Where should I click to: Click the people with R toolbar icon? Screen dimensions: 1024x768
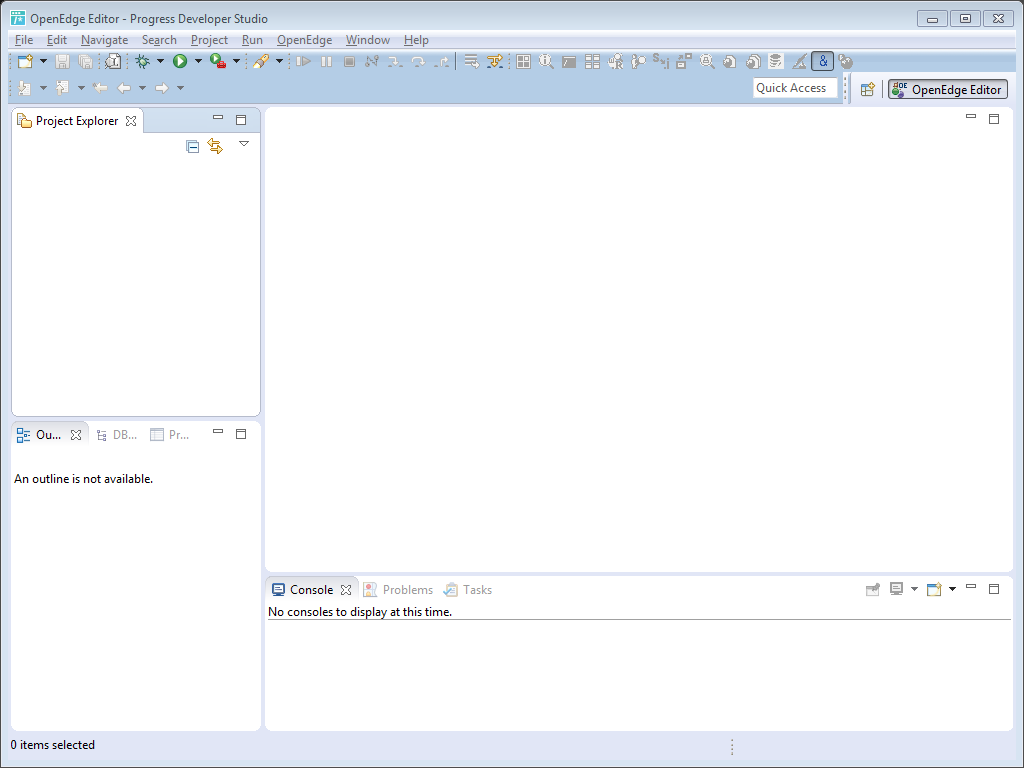[615, 61]
